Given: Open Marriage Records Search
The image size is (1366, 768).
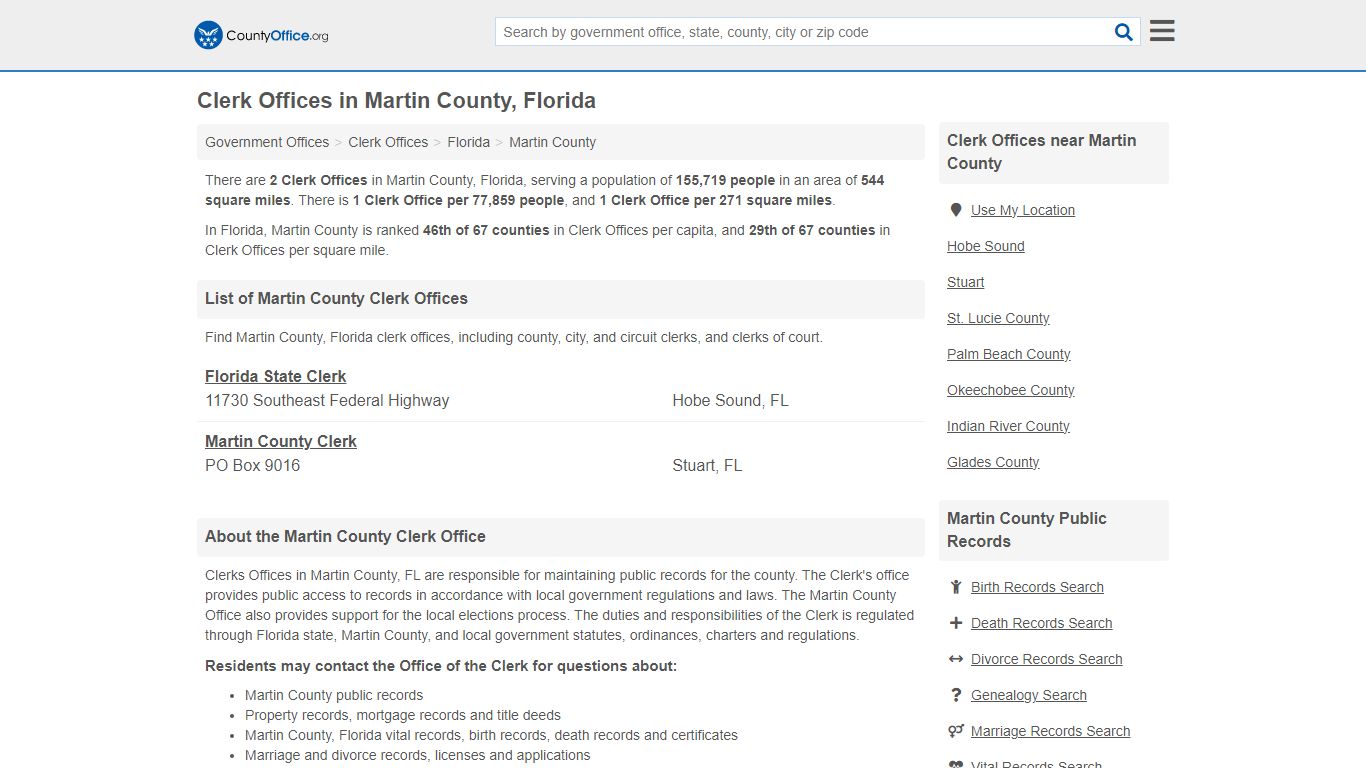Looking at the screenshot, I should click(x=1050, y=731).
